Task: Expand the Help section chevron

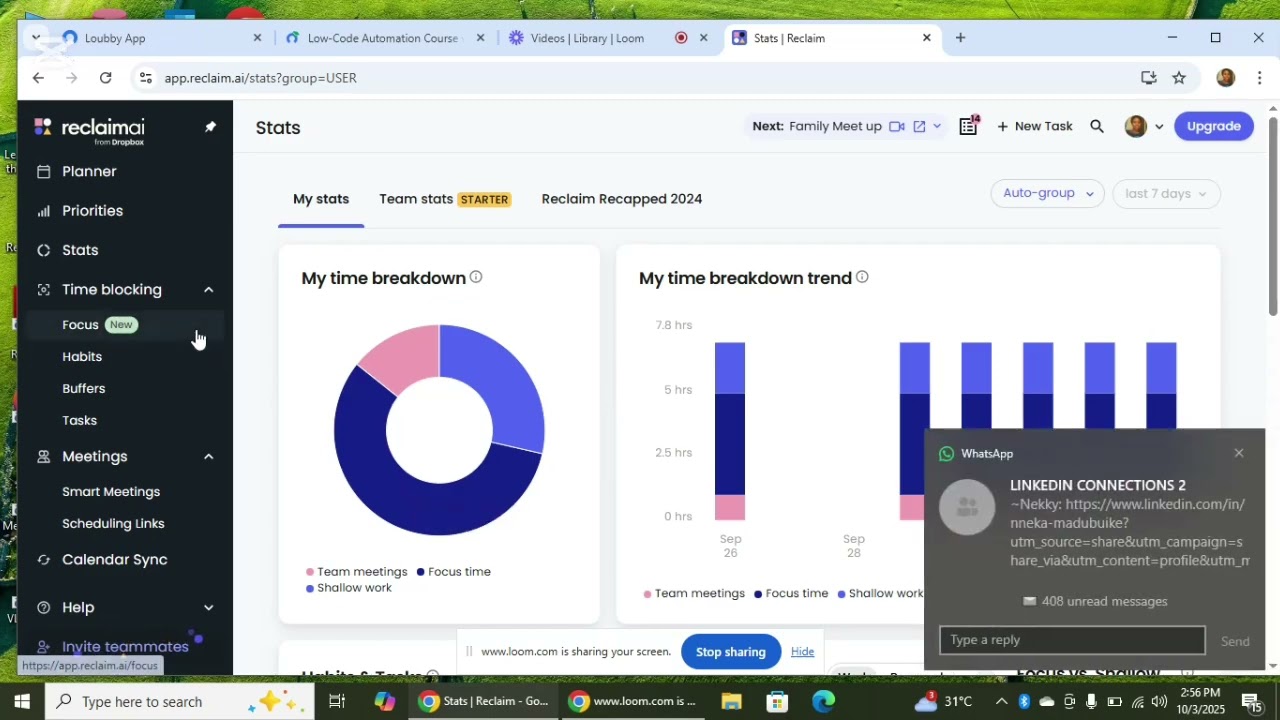Action: click(x=208, y=608)
